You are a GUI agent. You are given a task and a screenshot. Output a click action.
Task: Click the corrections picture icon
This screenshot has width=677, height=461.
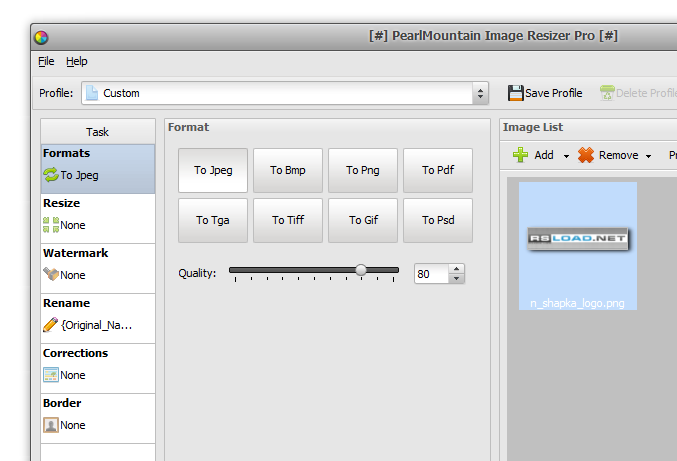(51, 375)
